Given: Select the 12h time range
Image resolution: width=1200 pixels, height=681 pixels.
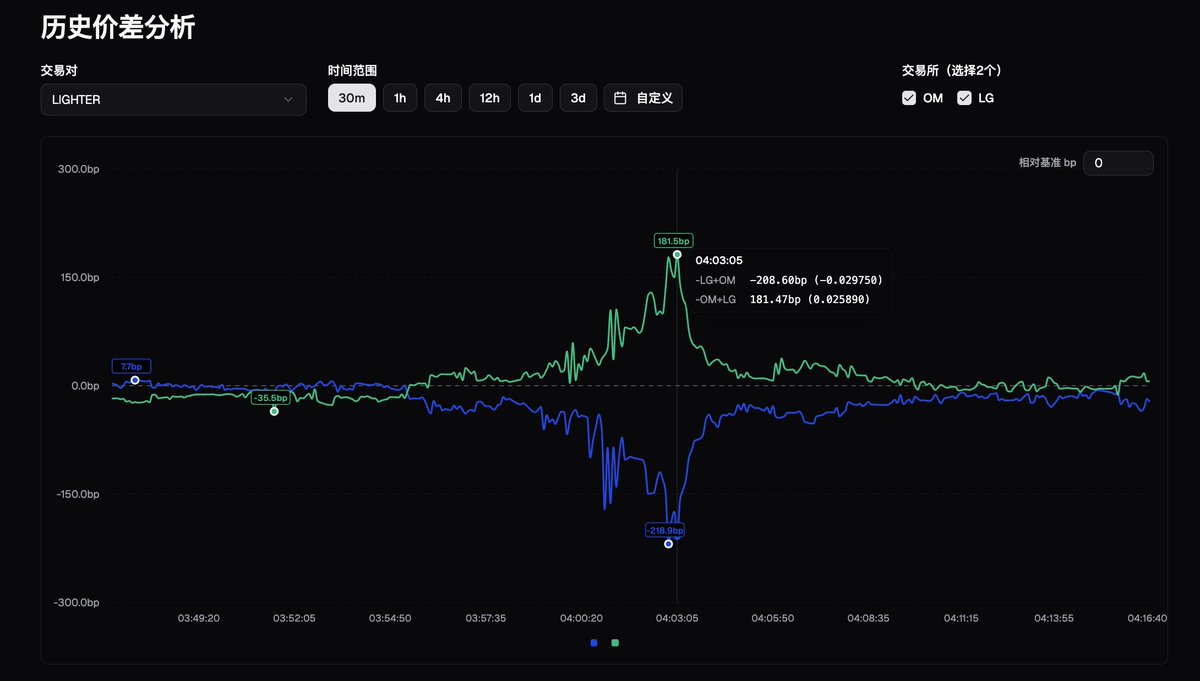Looking at the screenshot, I should (490, 98).
